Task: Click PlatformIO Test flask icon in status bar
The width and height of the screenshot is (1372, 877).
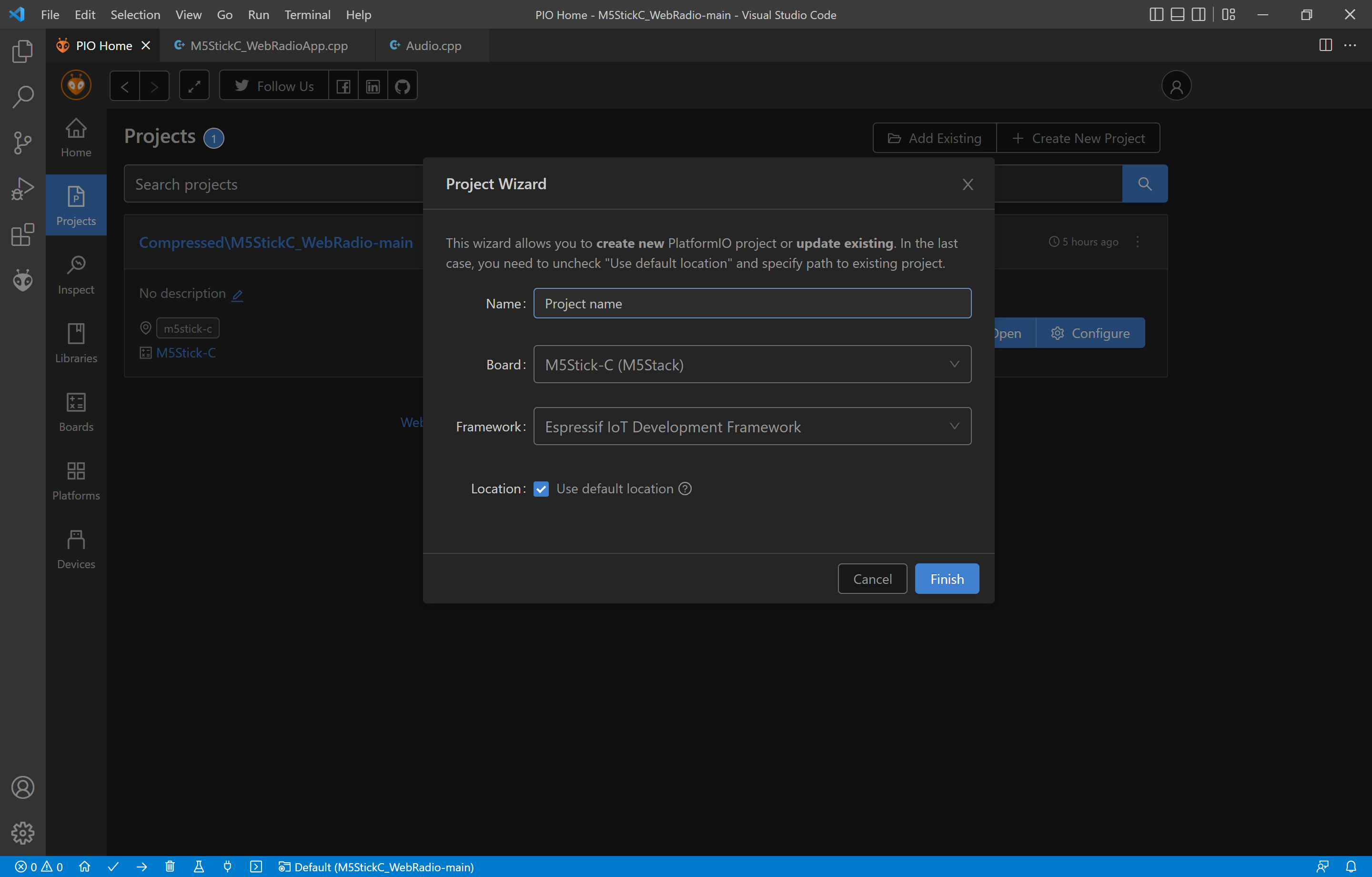Action: coord(199,867)
